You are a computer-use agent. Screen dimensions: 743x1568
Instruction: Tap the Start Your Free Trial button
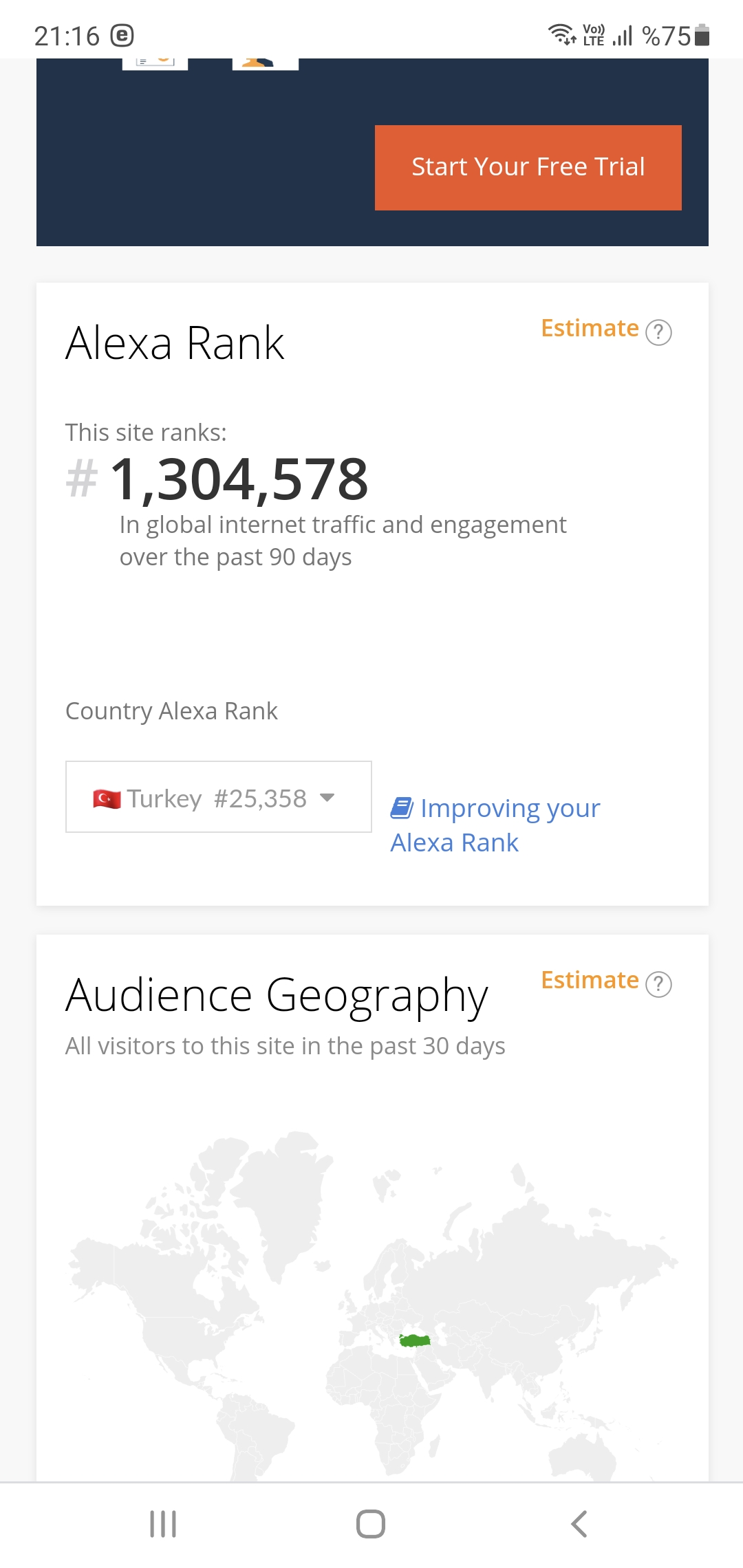pos(528,167)
